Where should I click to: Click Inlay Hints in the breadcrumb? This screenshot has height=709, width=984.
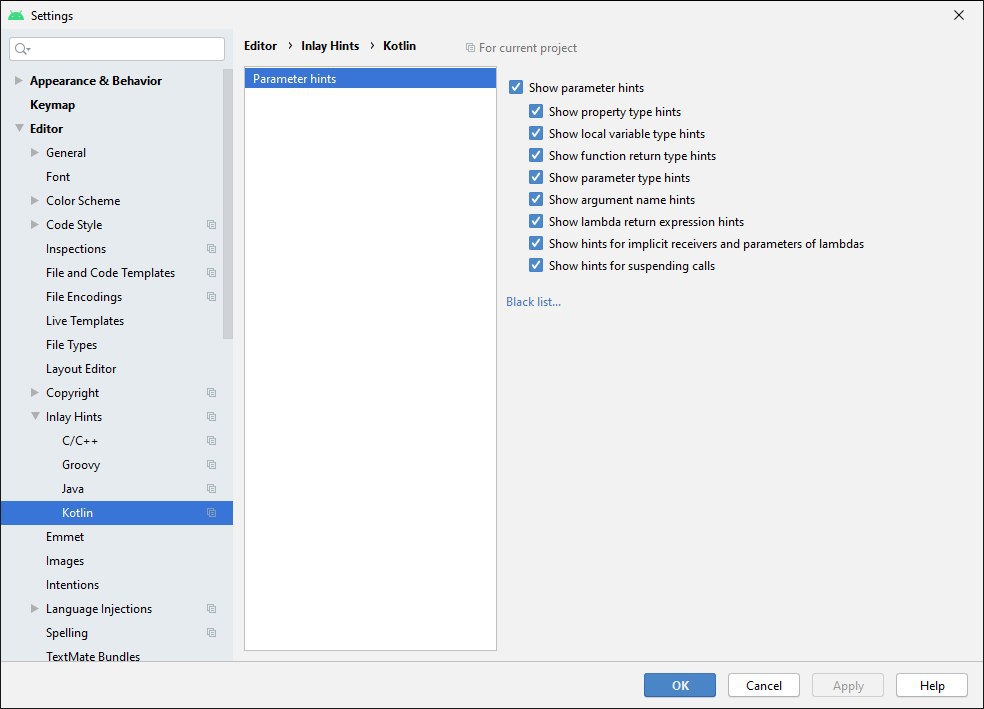point(330,46)
